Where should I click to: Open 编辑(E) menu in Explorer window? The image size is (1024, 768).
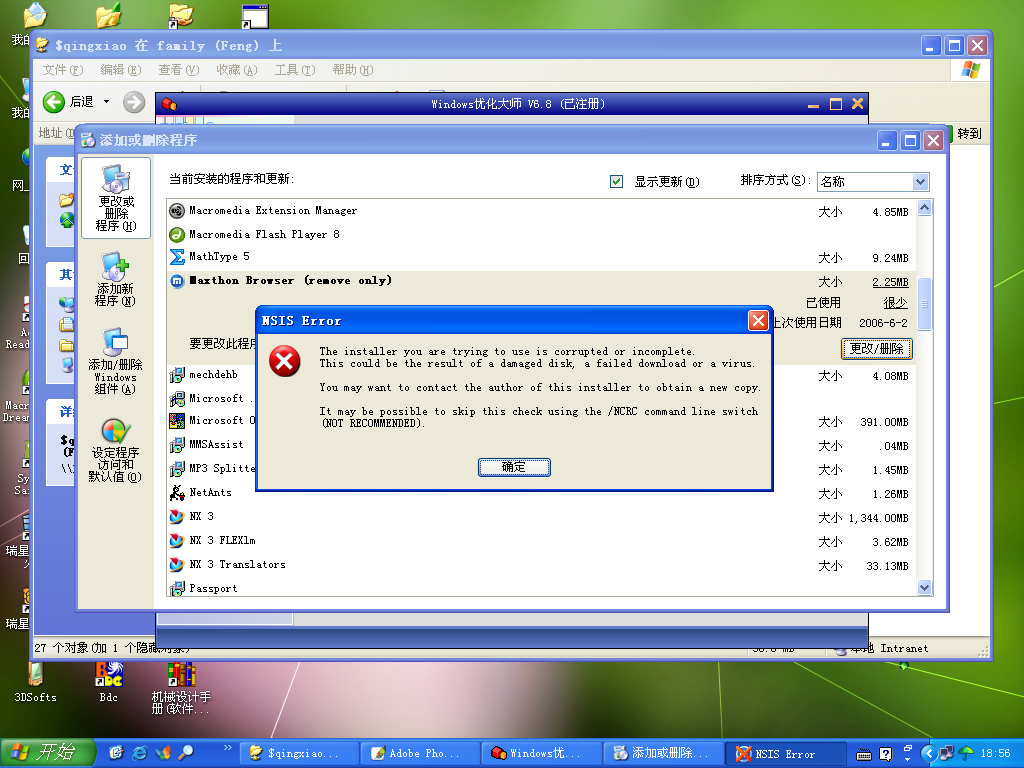pos(121,70)
